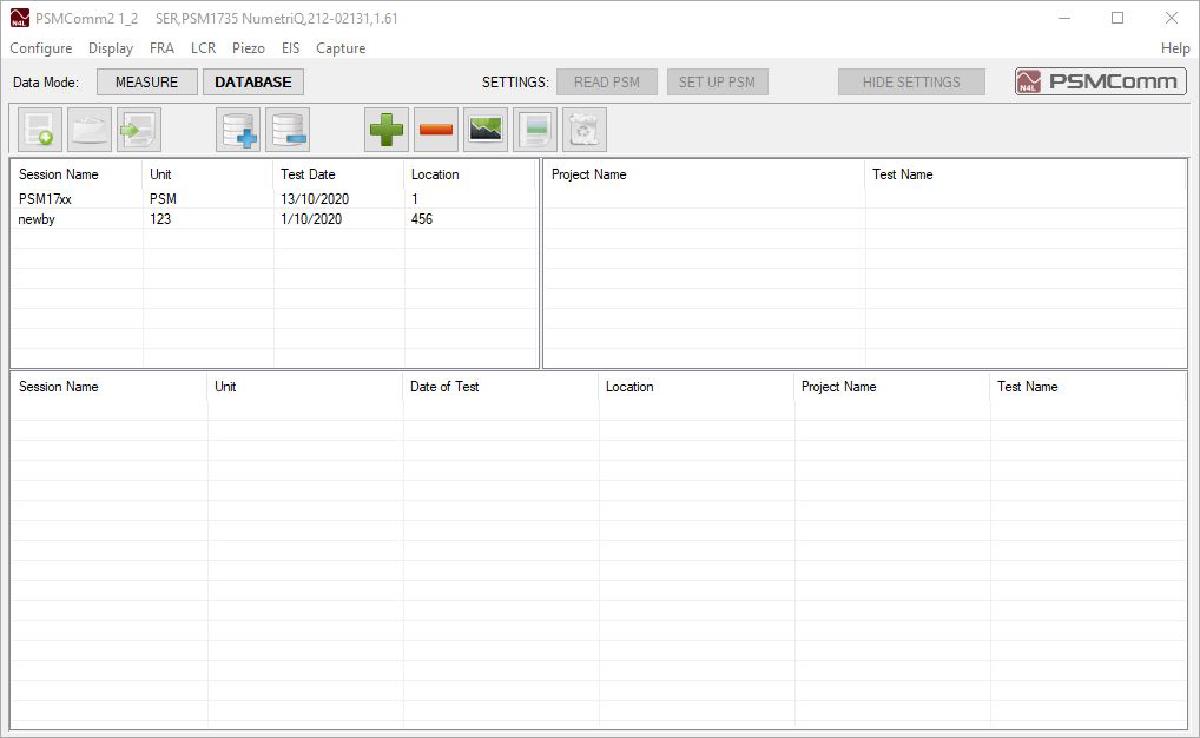The width and height of the screenshot is (1200, 738).
Task: Create a new session using the toolbar icon
Action: click(40, 129)
